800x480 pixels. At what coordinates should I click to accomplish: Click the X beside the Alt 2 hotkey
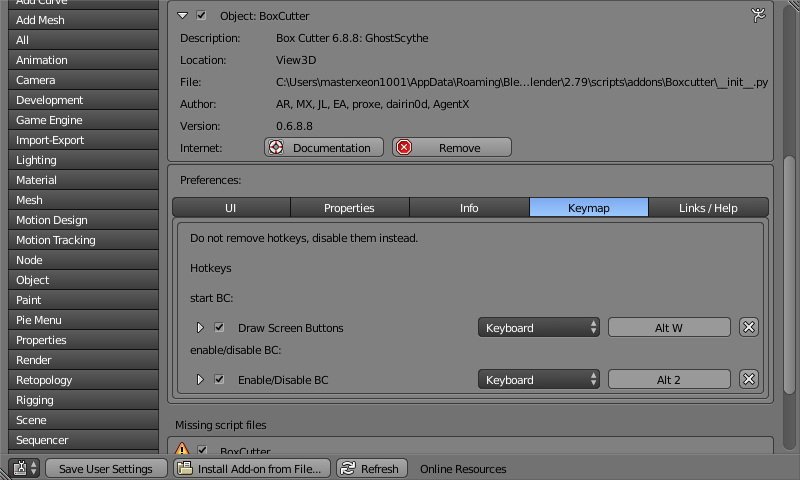748,379
